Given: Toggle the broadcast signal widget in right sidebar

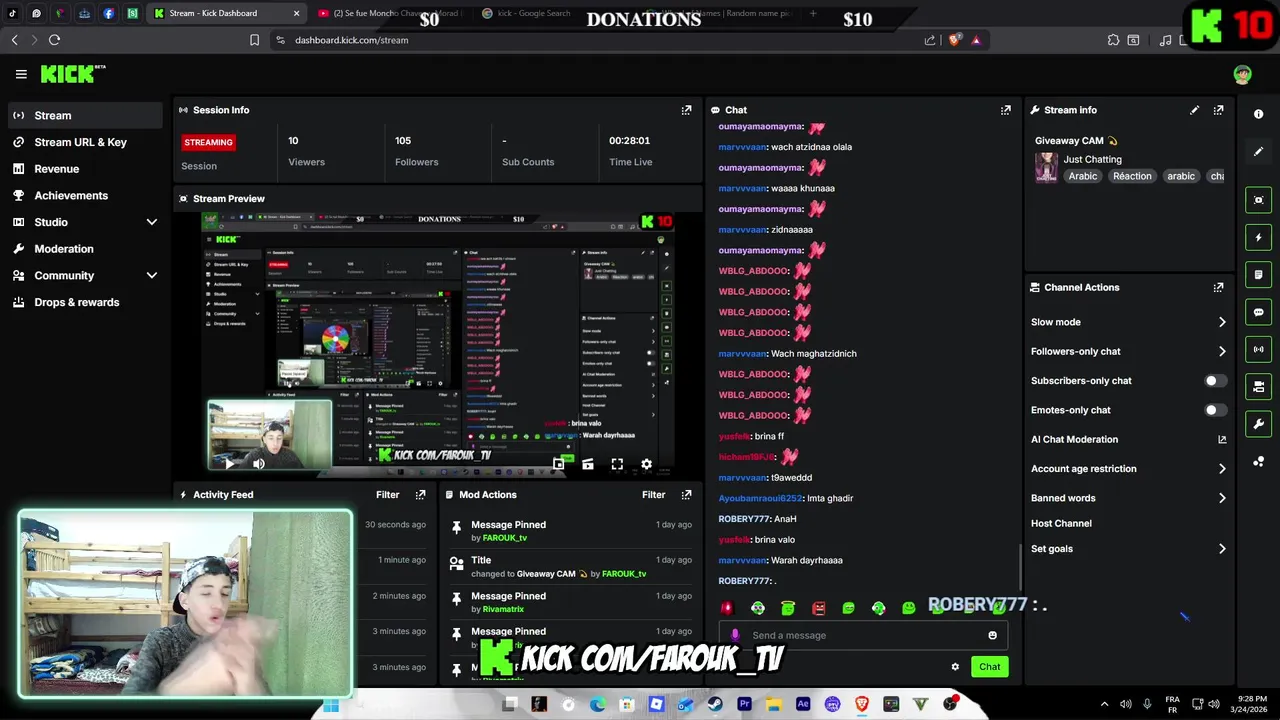Looking at the screenshot, I should tap(1258, 349).
